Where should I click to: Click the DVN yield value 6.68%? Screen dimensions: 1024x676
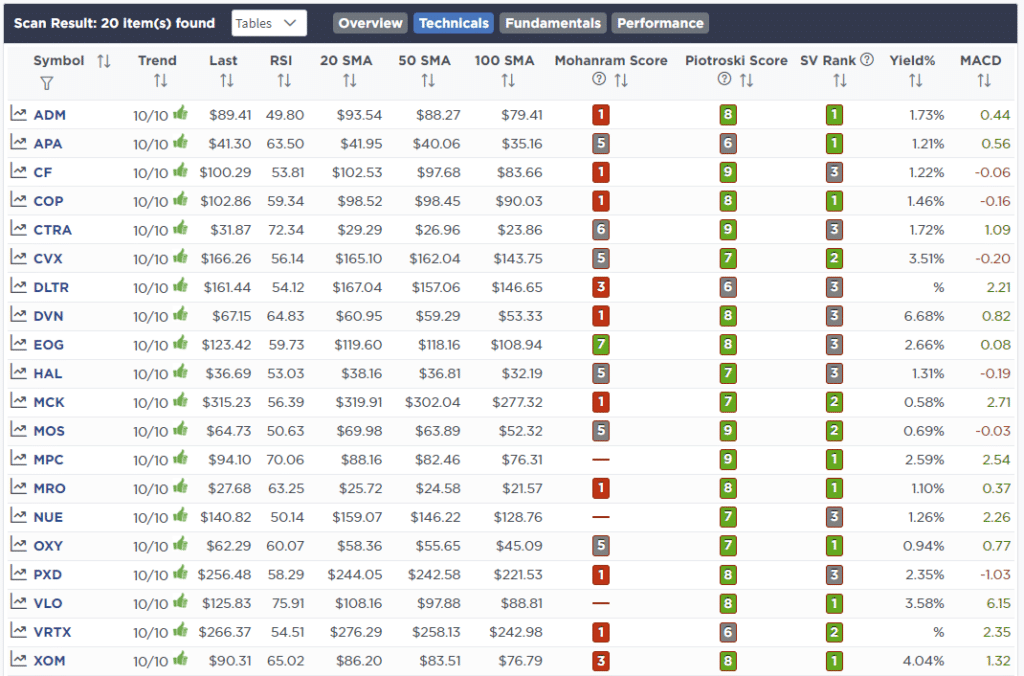coord(924,316)
